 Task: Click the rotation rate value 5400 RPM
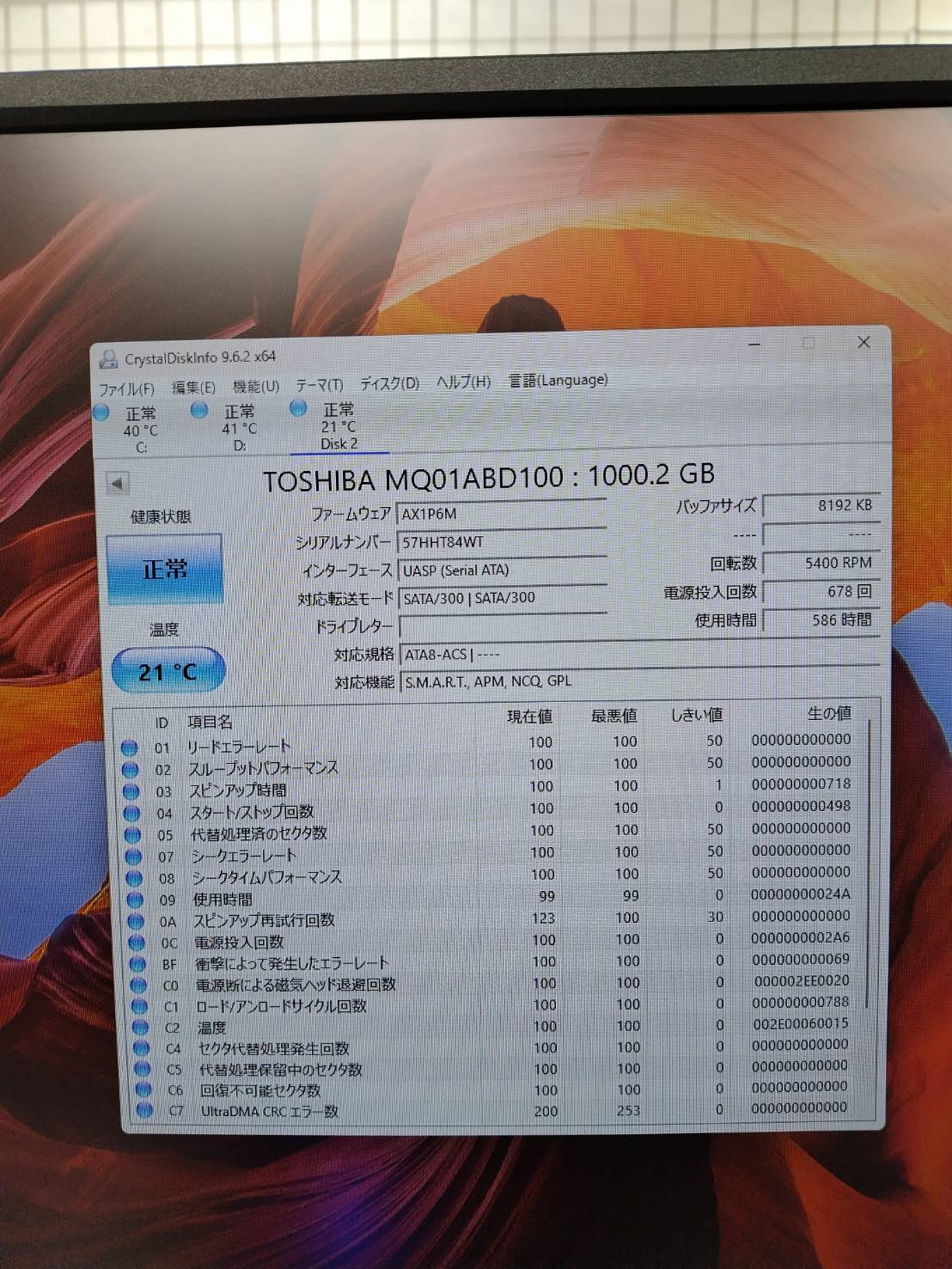pos(821,563)
